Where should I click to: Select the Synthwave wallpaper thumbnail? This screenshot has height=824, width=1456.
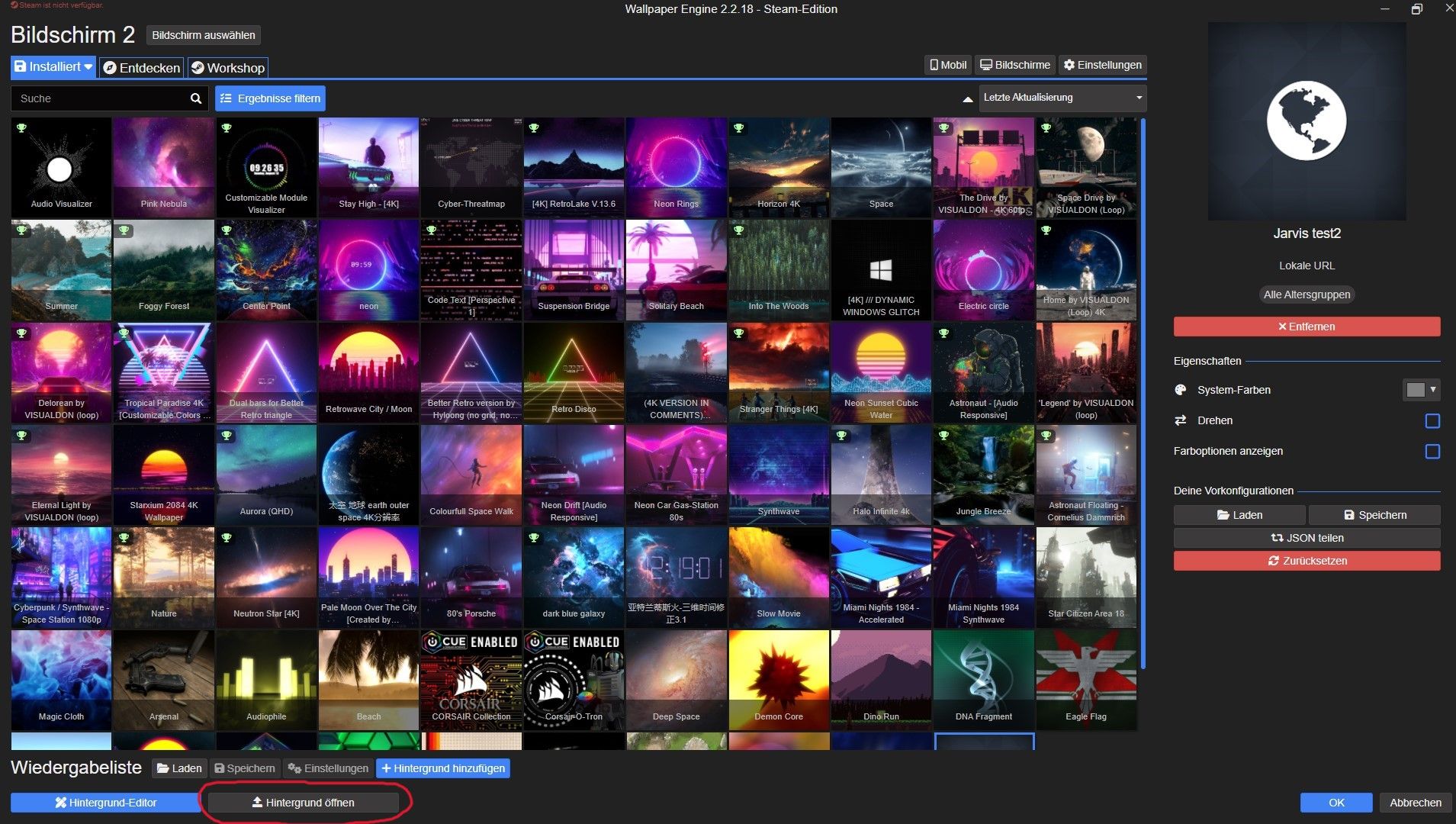point(779,475)
